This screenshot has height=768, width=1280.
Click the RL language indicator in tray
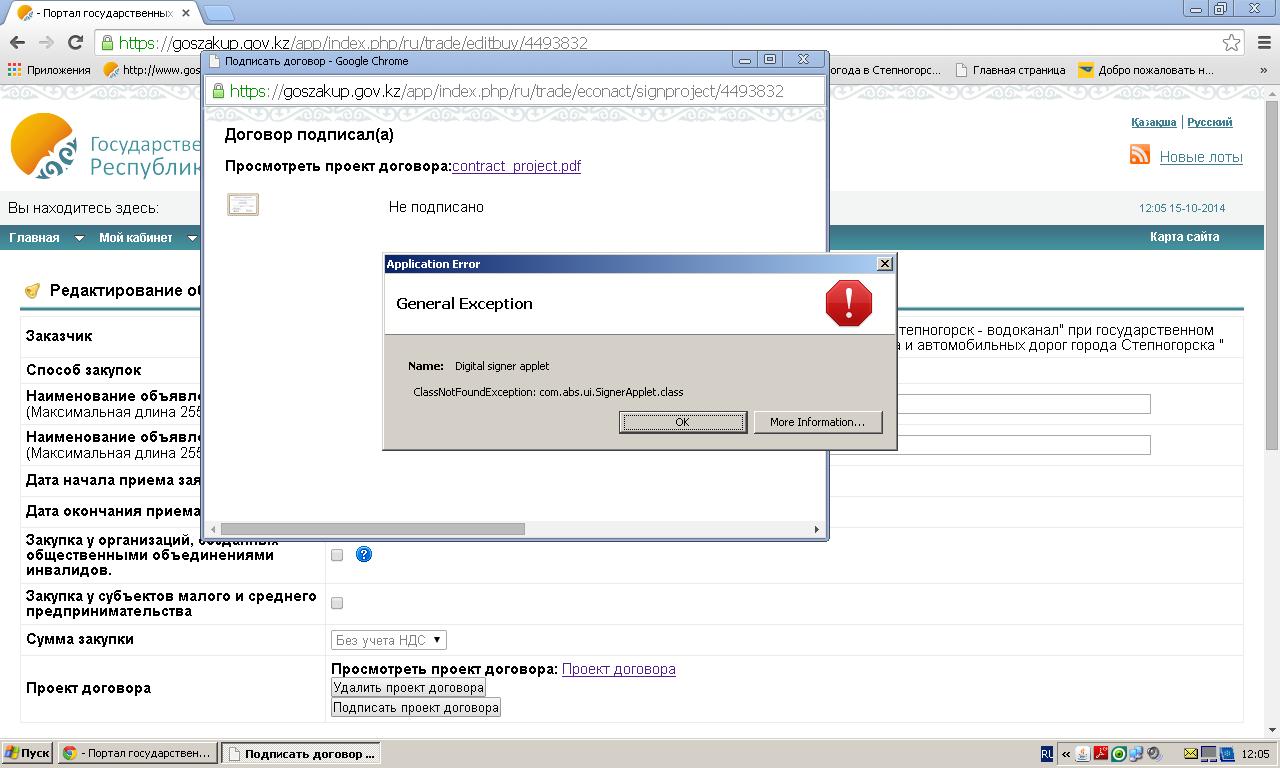(x=1046, y=753)
